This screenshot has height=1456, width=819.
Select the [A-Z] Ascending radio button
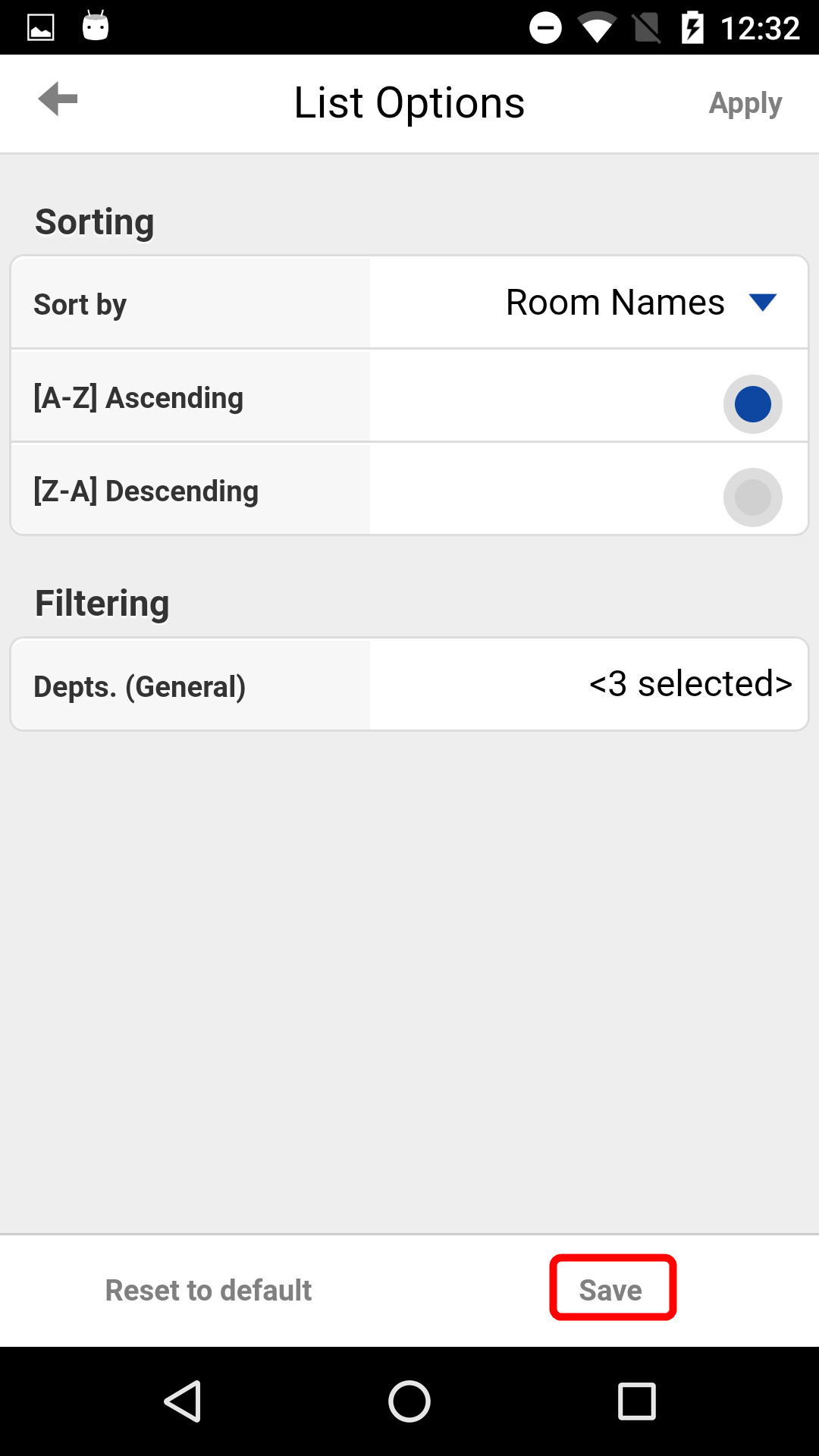pos(752,404)
